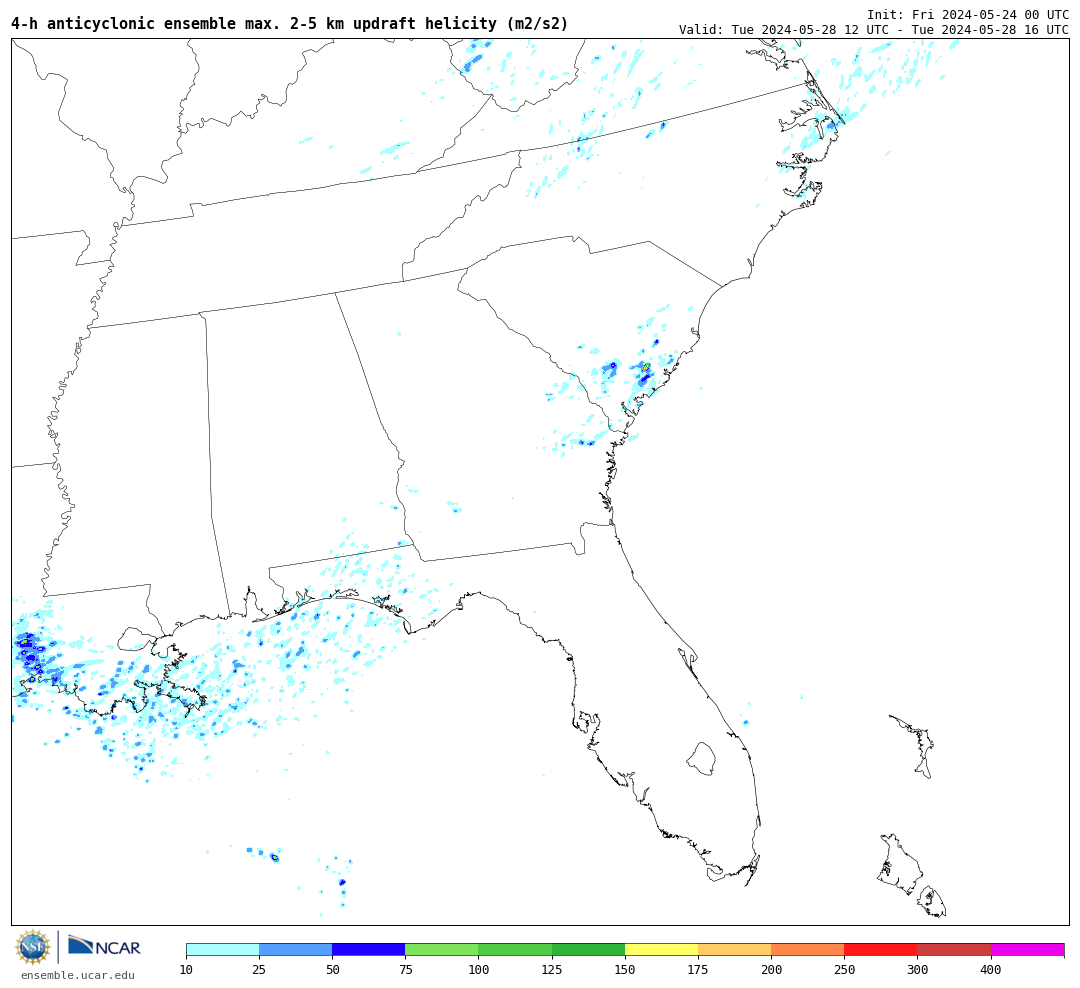Screen dimensions: 1080x988
Task: Select the yellow 150-175 color swatch
Action: [x=661, y=949]
